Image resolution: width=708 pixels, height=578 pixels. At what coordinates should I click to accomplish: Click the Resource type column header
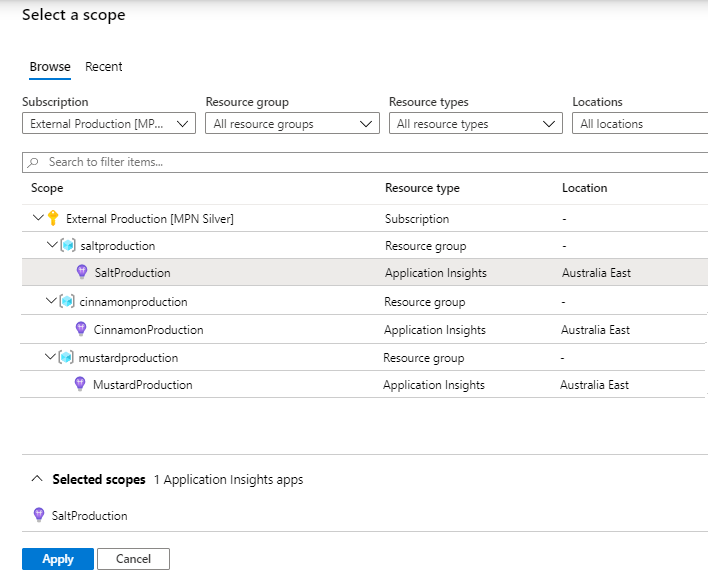pos(422,188)
